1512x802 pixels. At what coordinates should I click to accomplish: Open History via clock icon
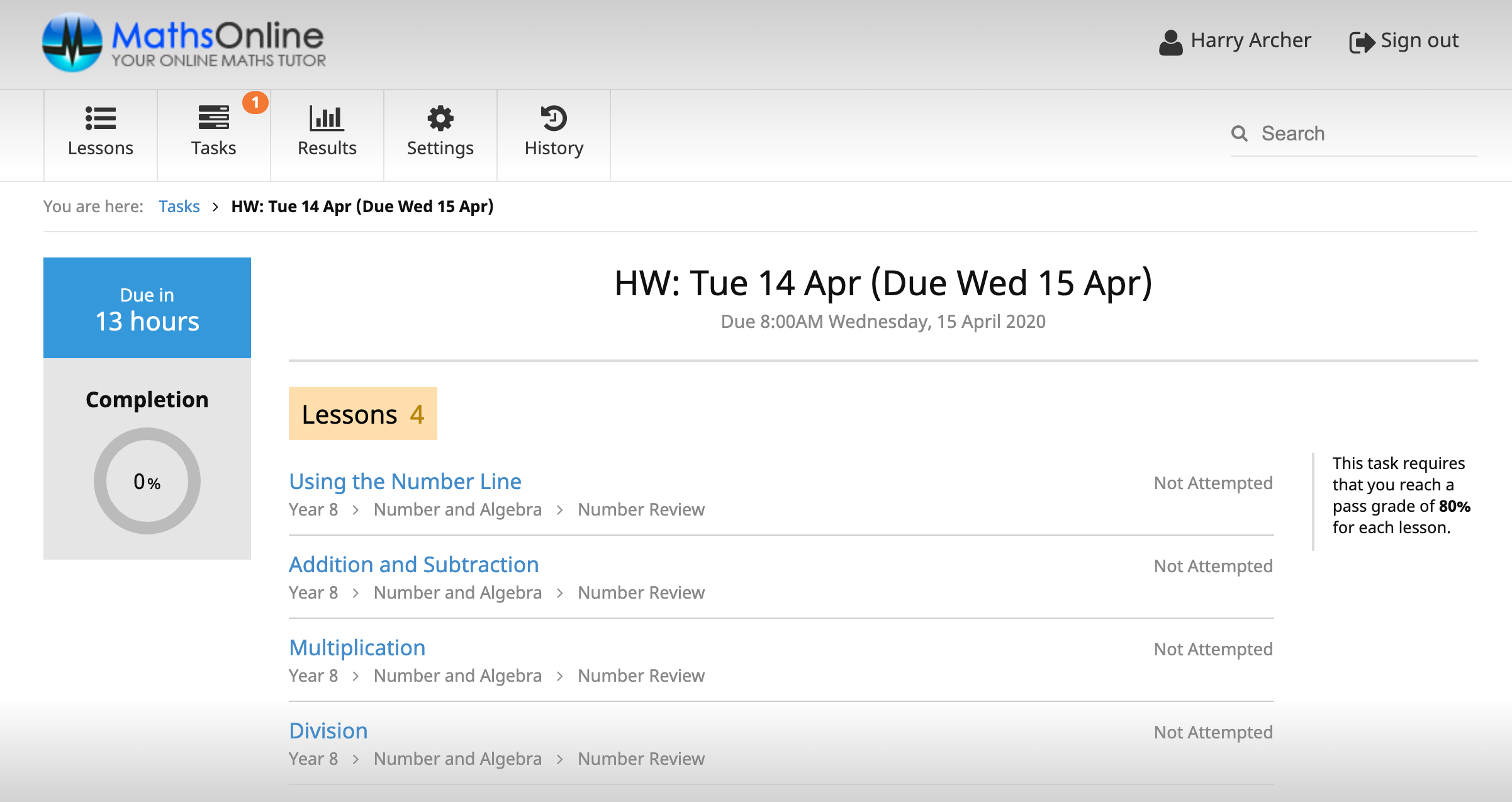tap(554, 118)
